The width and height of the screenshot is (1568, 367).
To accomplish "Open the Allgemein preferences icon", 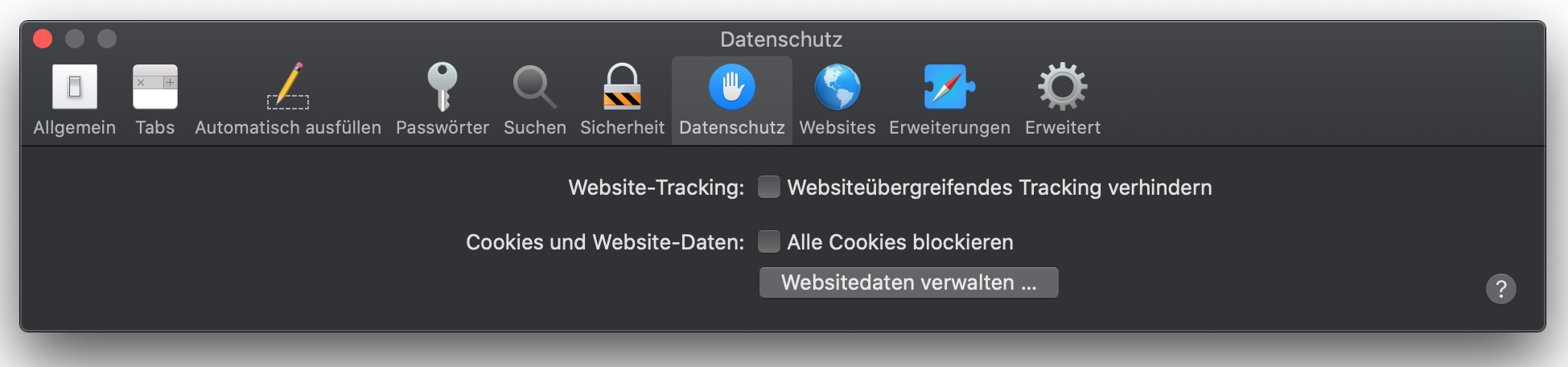I will click(75, 87).
